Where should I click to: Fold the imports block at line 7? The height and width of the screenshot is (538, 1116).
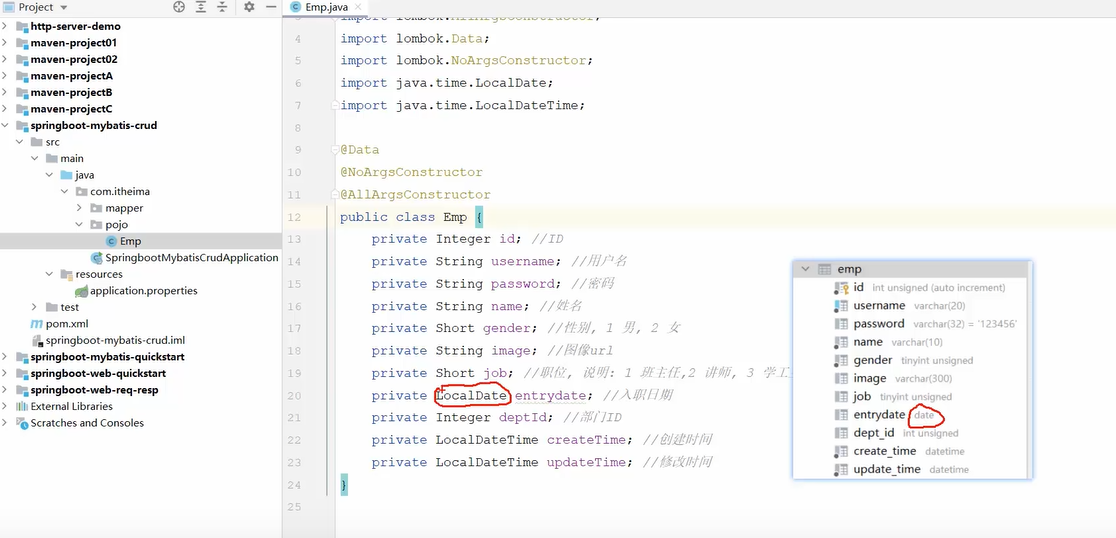coord(333,105)
